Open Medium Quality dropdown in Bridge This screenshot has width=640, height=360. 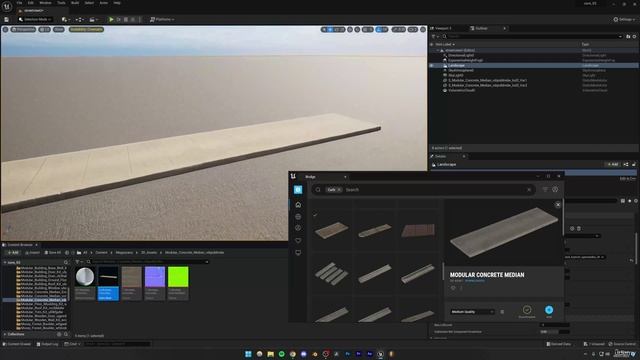472,312
